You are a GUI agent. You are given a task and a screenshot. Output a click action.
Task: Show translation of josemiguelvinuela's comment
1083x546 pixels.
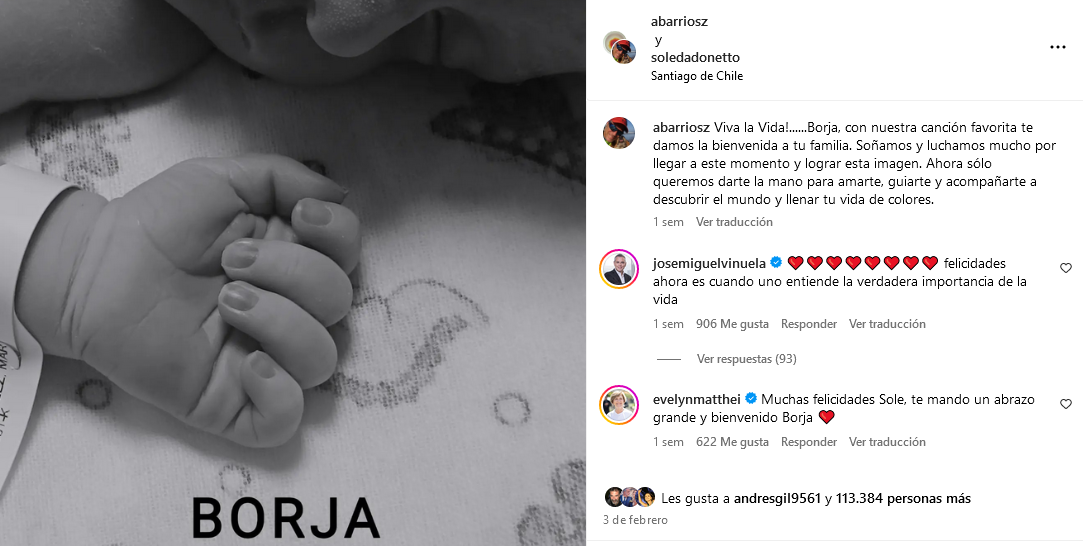(x=887, y=324)
